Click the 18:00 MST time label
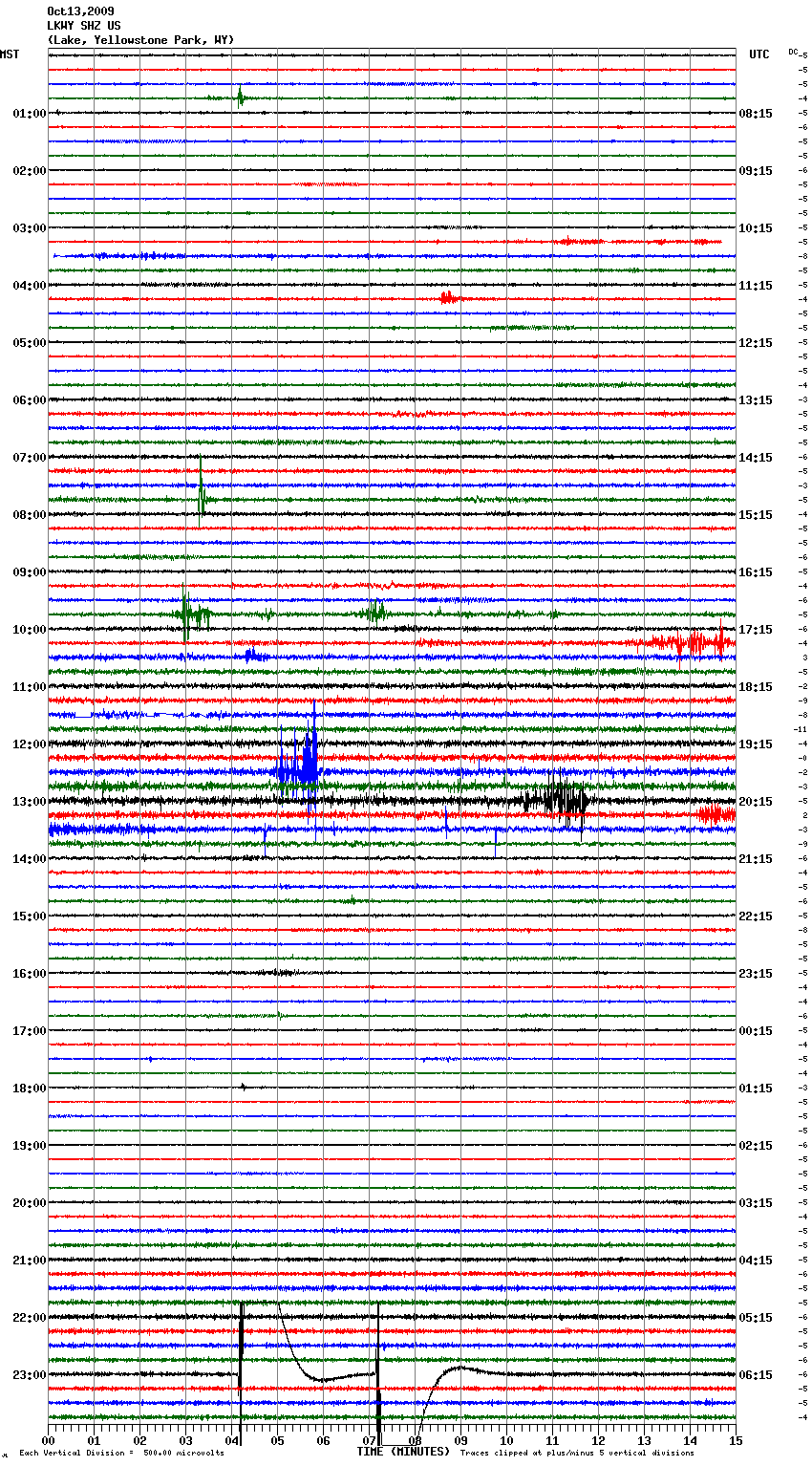Viewport: 812px width, 1466px height. coord(29,1089)
